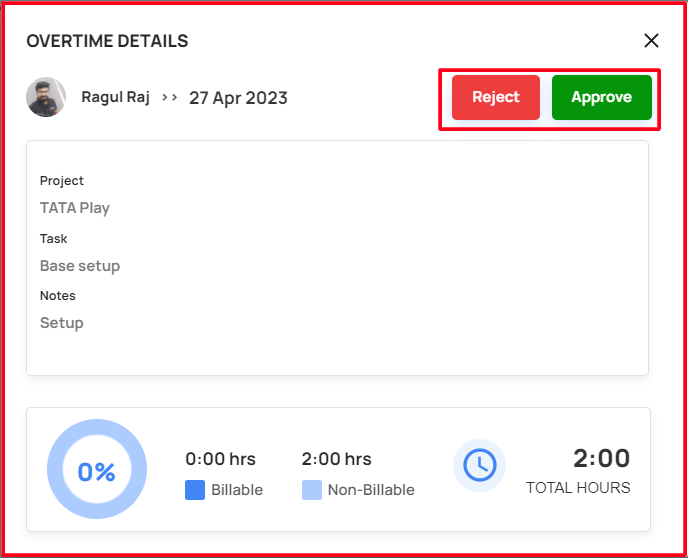
Task: Click the 0% donut chart
Action: [97, 469]
